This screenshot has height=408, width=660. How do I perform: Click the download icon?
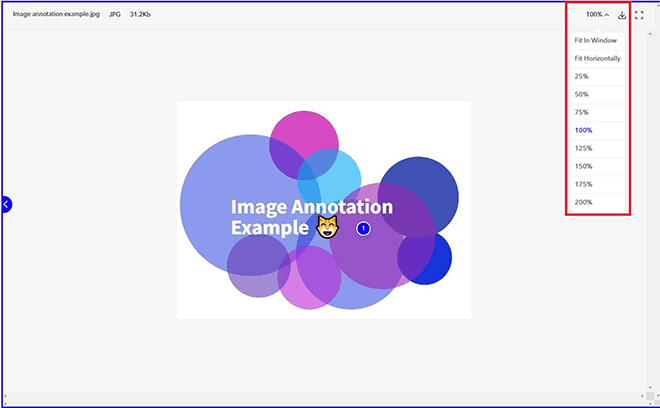[x=622, y=15]
